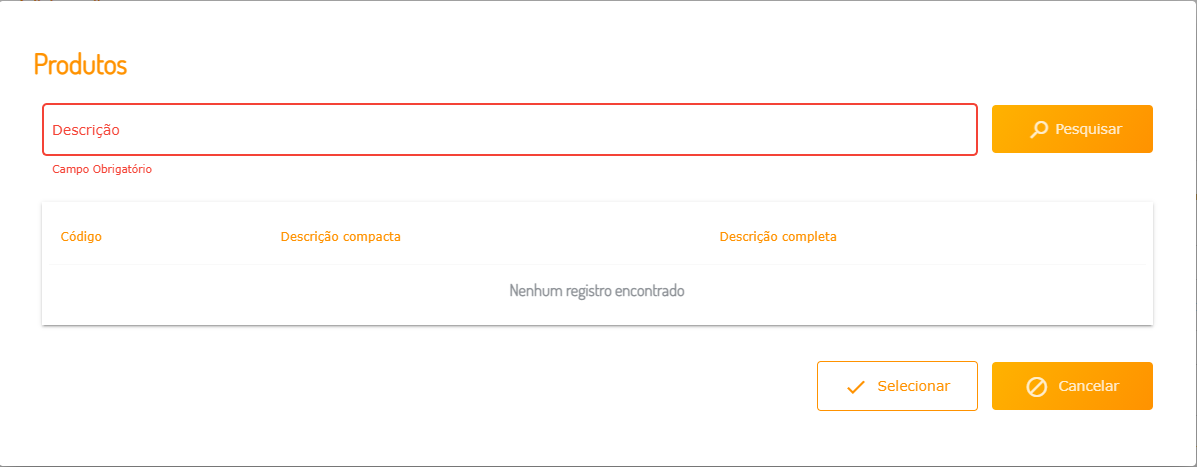Click the Produtos dialog title
The height and width of the screenshot is (467, 1197).
(80, 65)
